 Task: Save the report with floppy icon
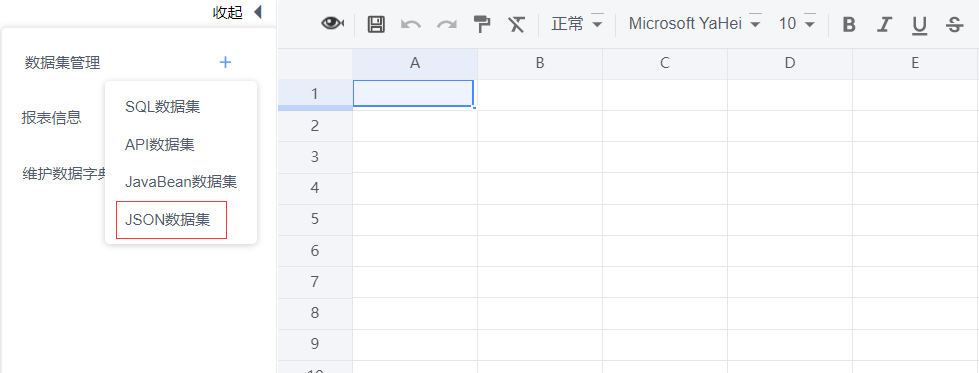[376, 24]
